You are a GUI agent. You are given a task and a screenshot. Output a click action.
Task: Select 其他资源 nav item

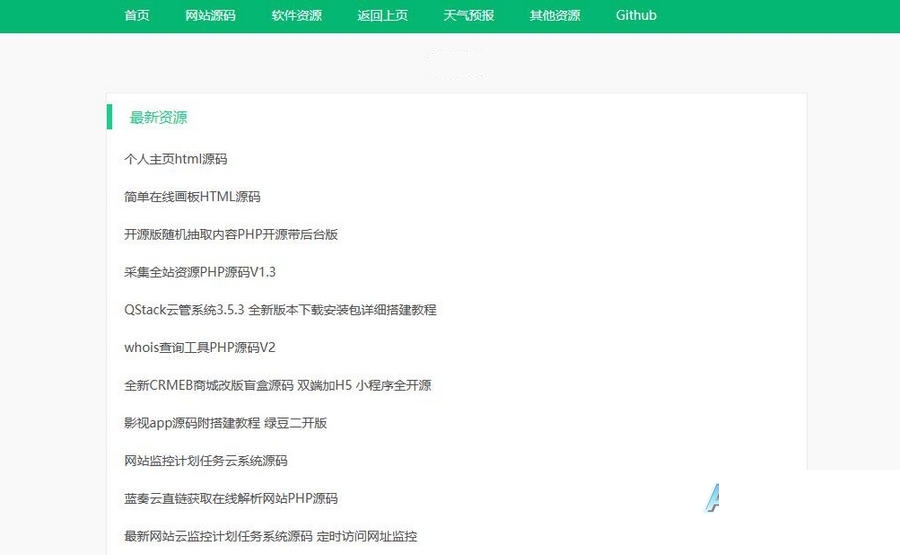554,15
